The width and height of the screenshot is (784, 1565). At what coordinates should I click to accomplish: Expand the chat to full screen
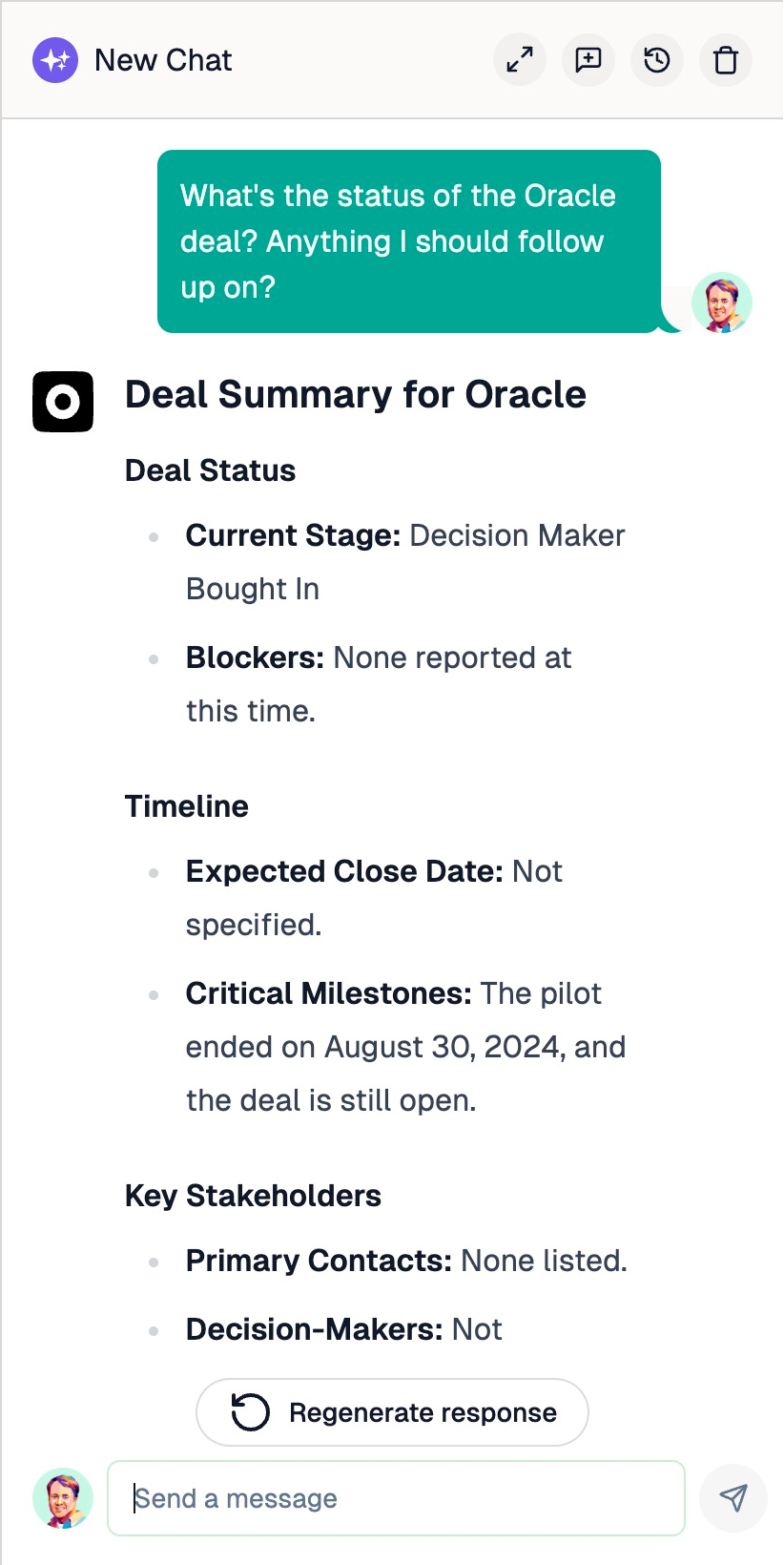[520, 60]
